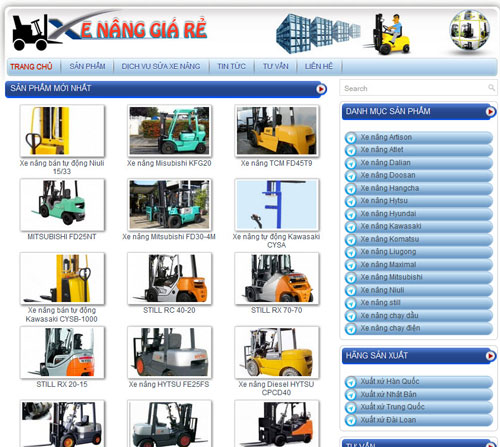Click the arrow icon beside Xe nâng chạy dầu
The height and width of the screenshot is (447, 500).
pos(351,316)
